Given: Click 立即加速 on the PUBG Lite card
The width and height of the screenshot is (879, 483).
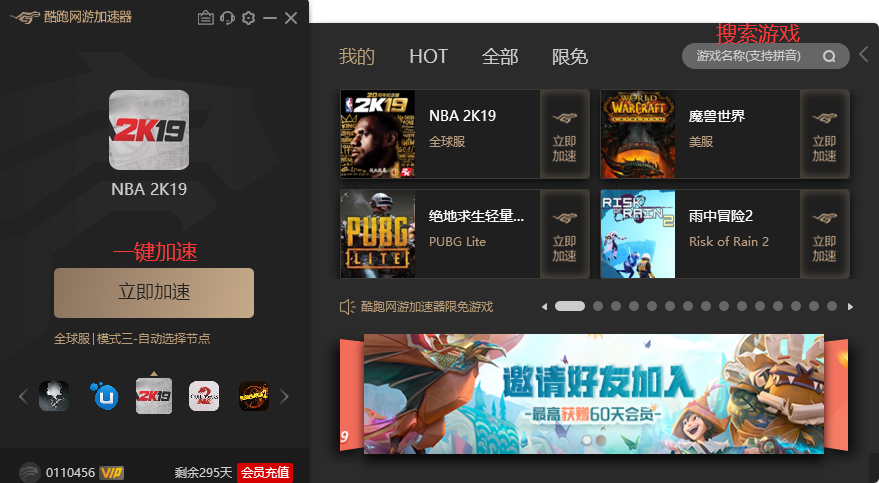Looking at the screenshot, I should point(565,234).
